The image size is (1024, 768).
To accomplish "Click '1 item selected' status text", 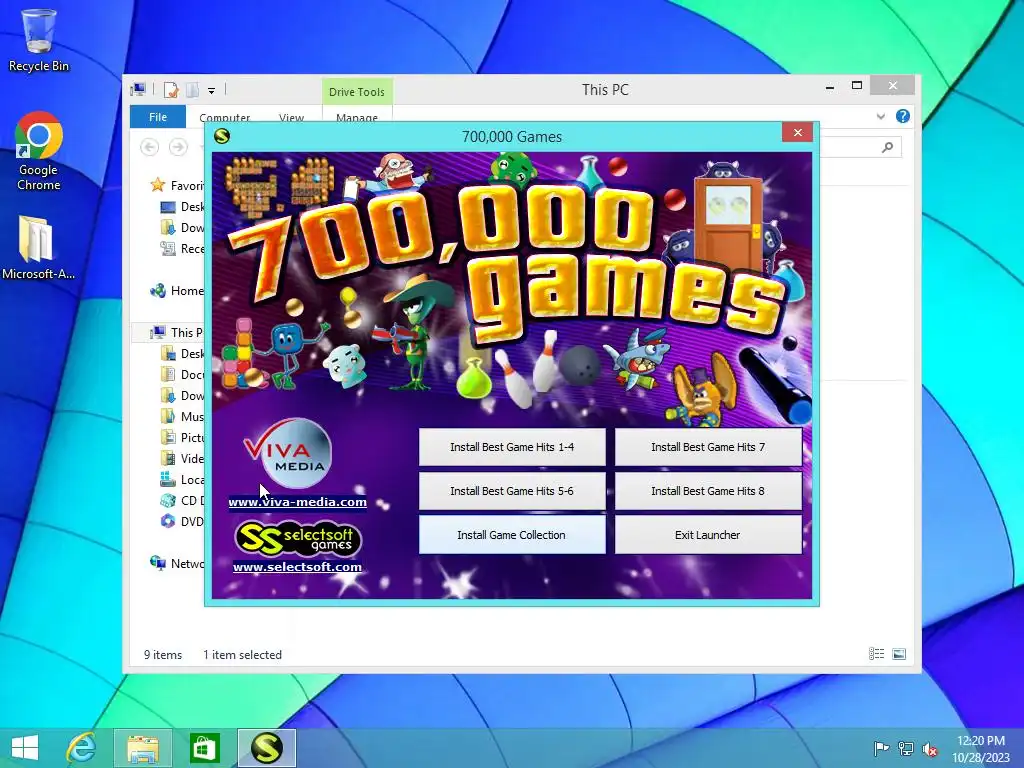I will tap(242, 655).
